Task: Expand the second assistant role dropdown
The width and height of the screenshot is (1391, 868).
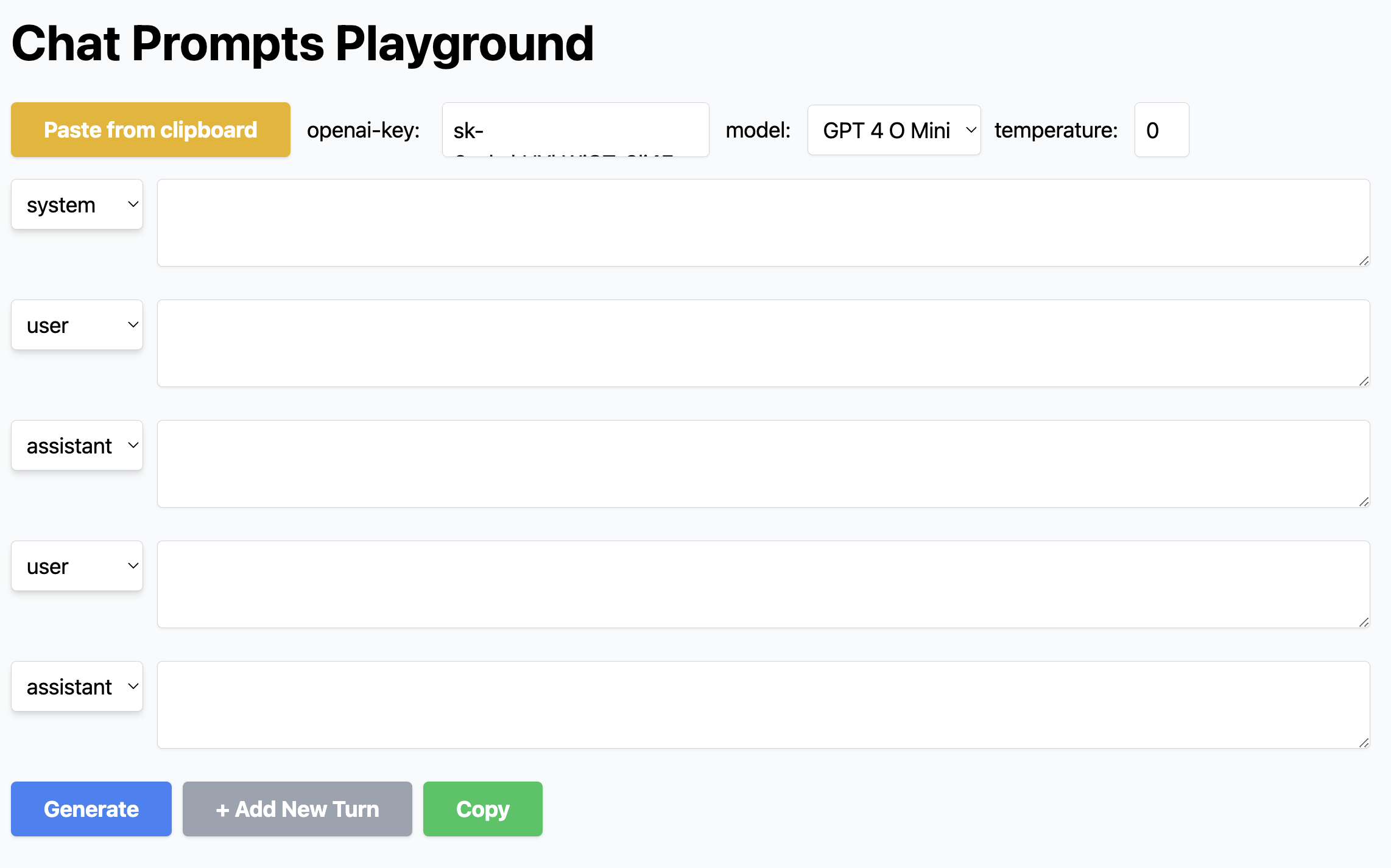Action: [x=77, y=686]
